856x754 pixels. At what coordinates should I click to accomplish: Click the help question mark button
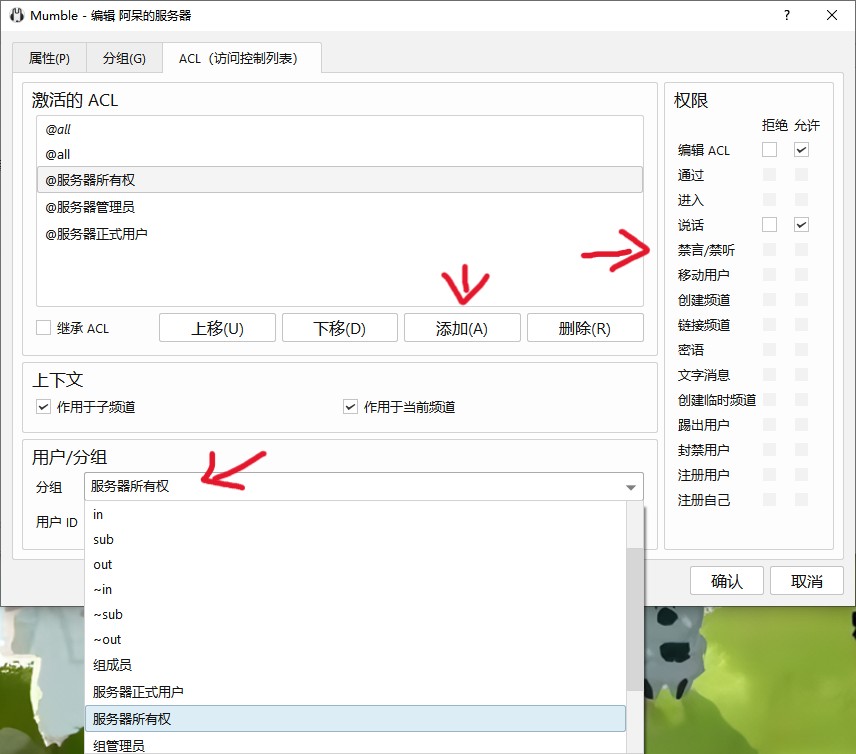pyautogui.click(x=787, y=15)
